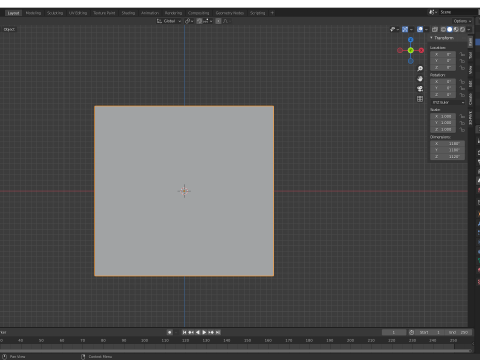Toggle snapping magnet icon
Viewport: 480px width, 360px height.
(199, 21)
